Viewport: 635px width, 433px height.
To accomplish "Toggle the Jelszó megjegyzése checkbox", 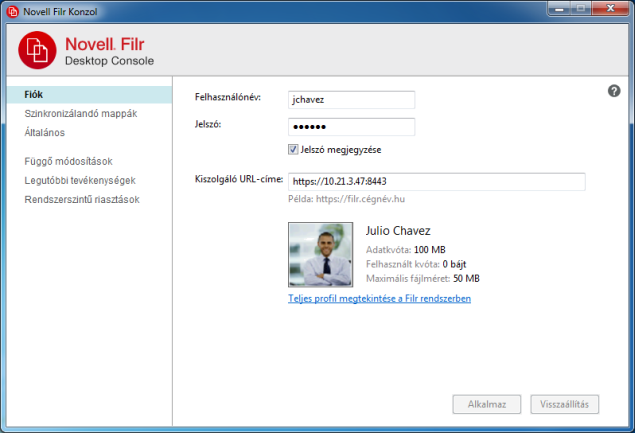I will point(293,149).
